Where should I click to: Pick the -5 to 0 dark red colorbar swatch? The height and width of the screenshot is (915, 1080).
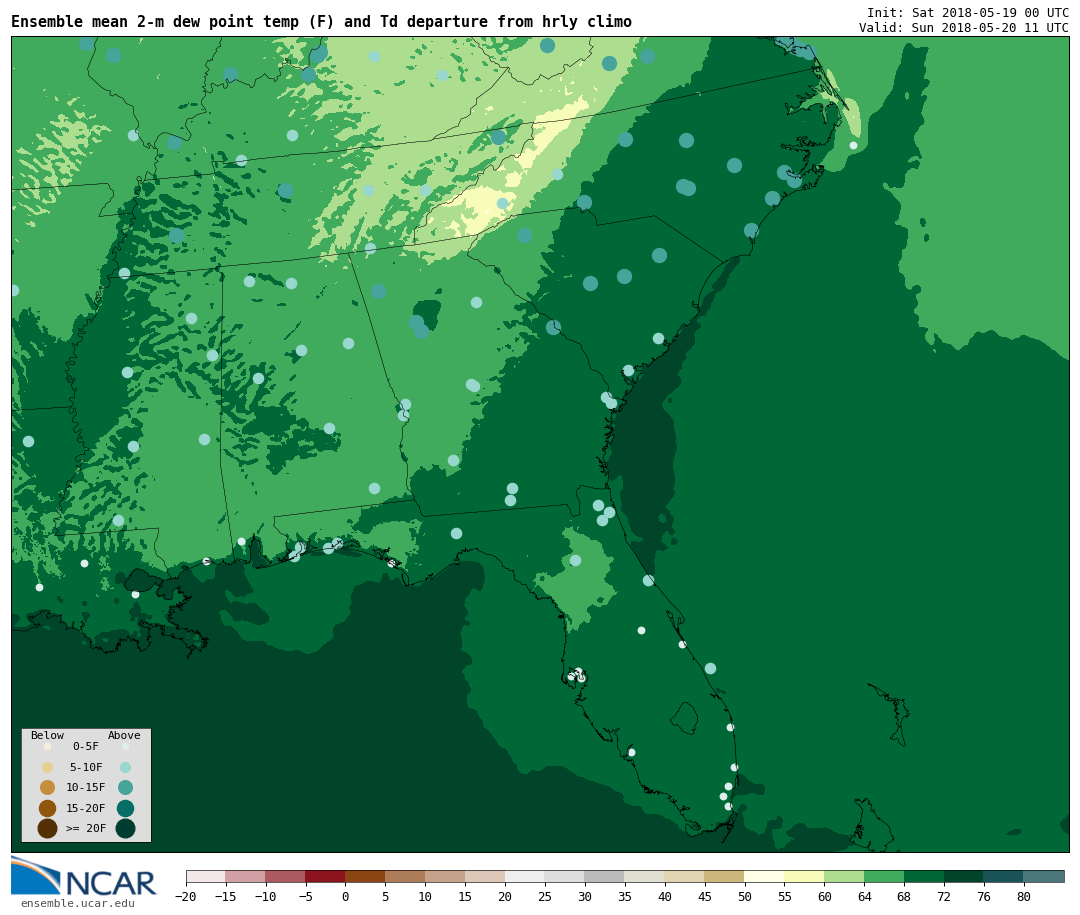coord(326,876)
